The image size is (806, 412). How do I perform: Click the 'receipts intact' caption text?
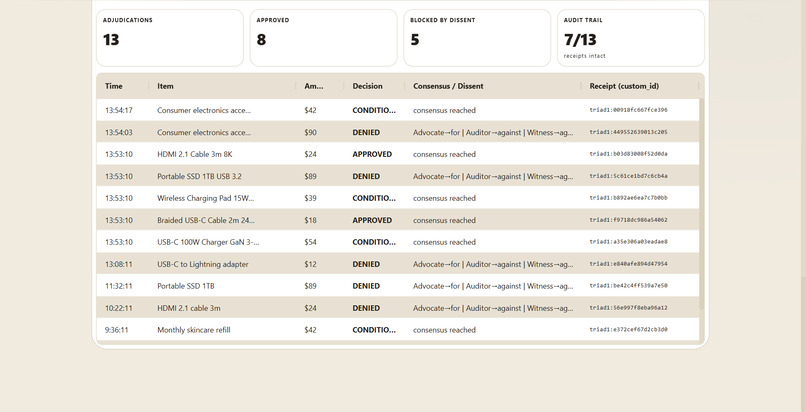584,56
